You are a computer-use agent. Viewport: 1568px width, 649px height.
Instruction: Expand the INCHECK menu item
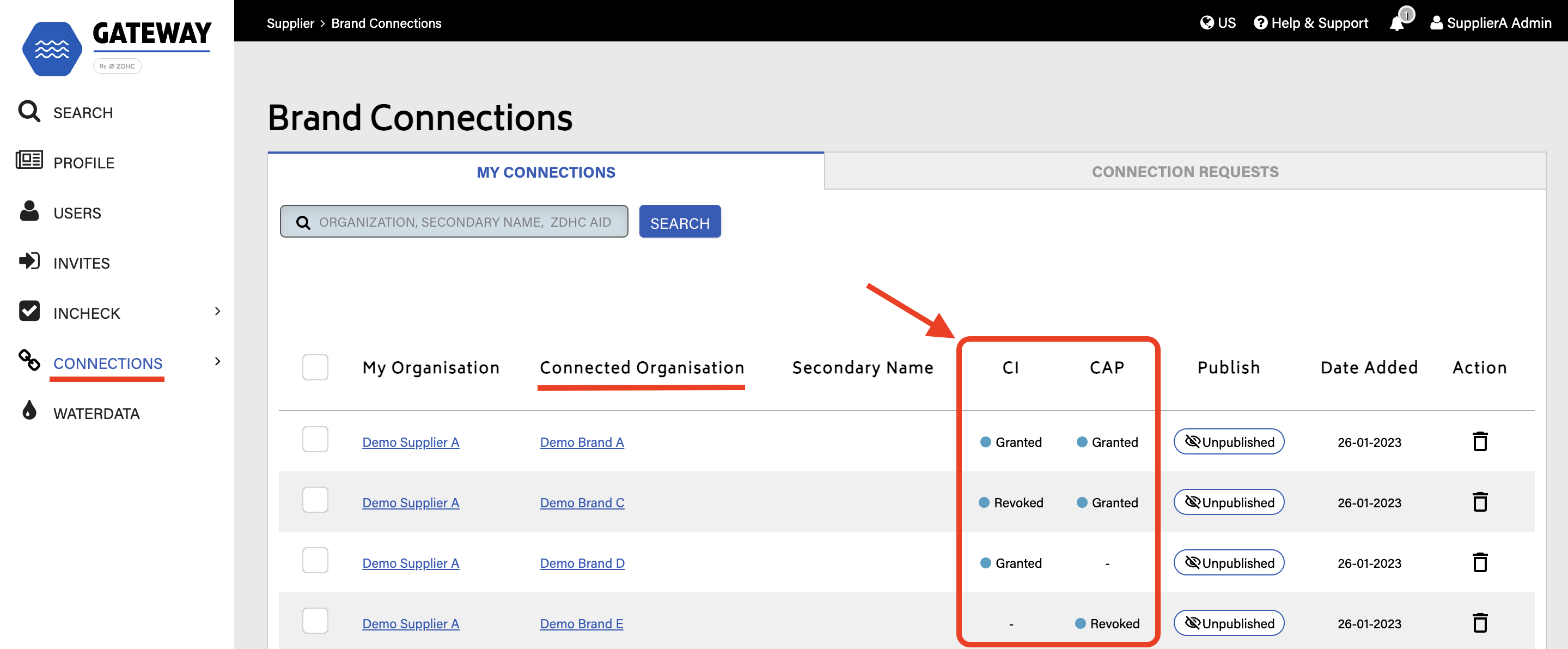click(x=217, y=312)
